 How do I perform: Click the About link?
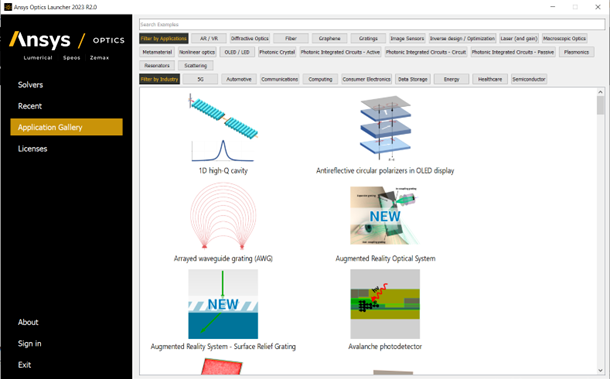28,322
